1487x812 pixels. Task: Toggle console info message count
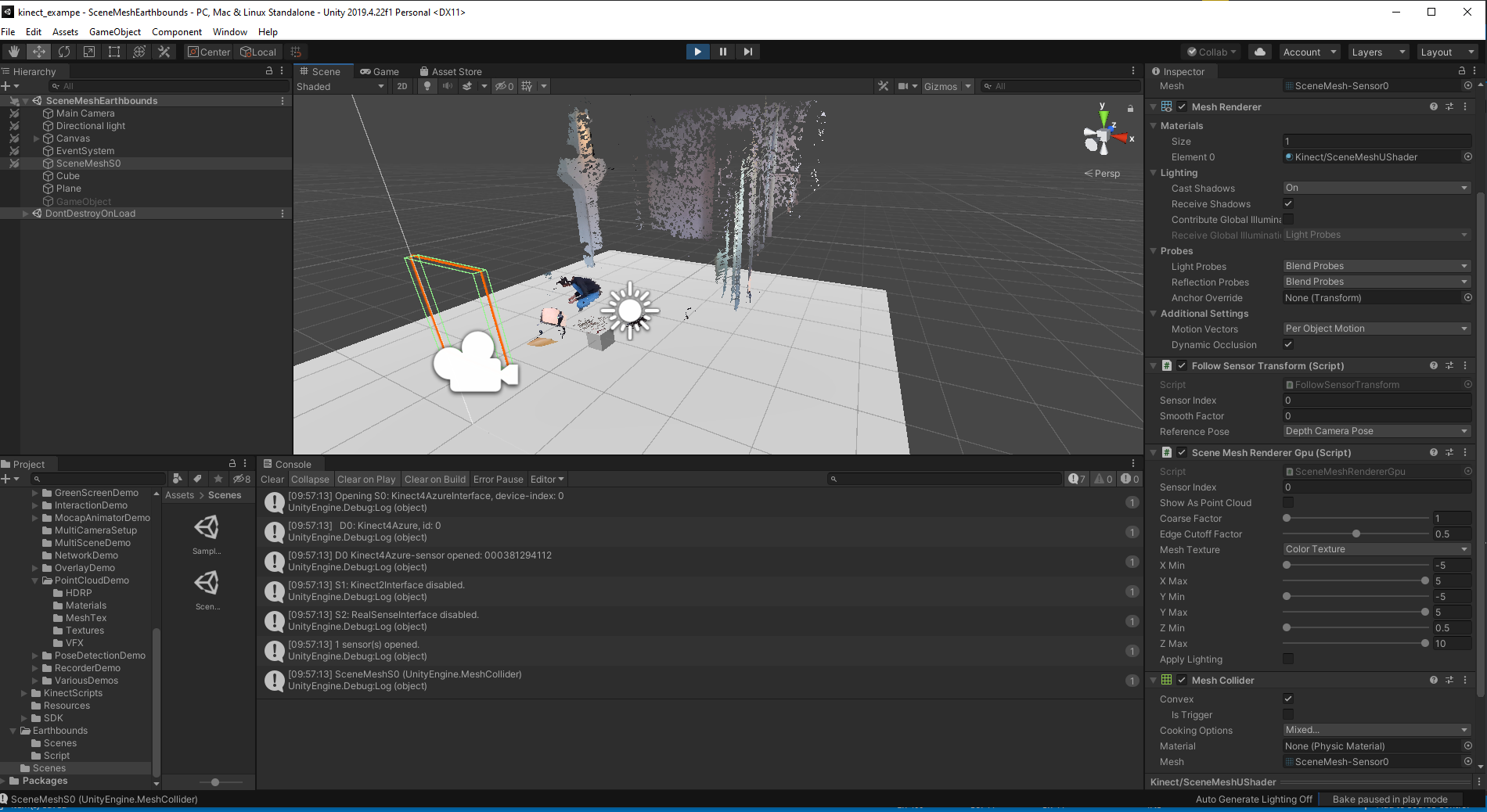(1077, 479)
